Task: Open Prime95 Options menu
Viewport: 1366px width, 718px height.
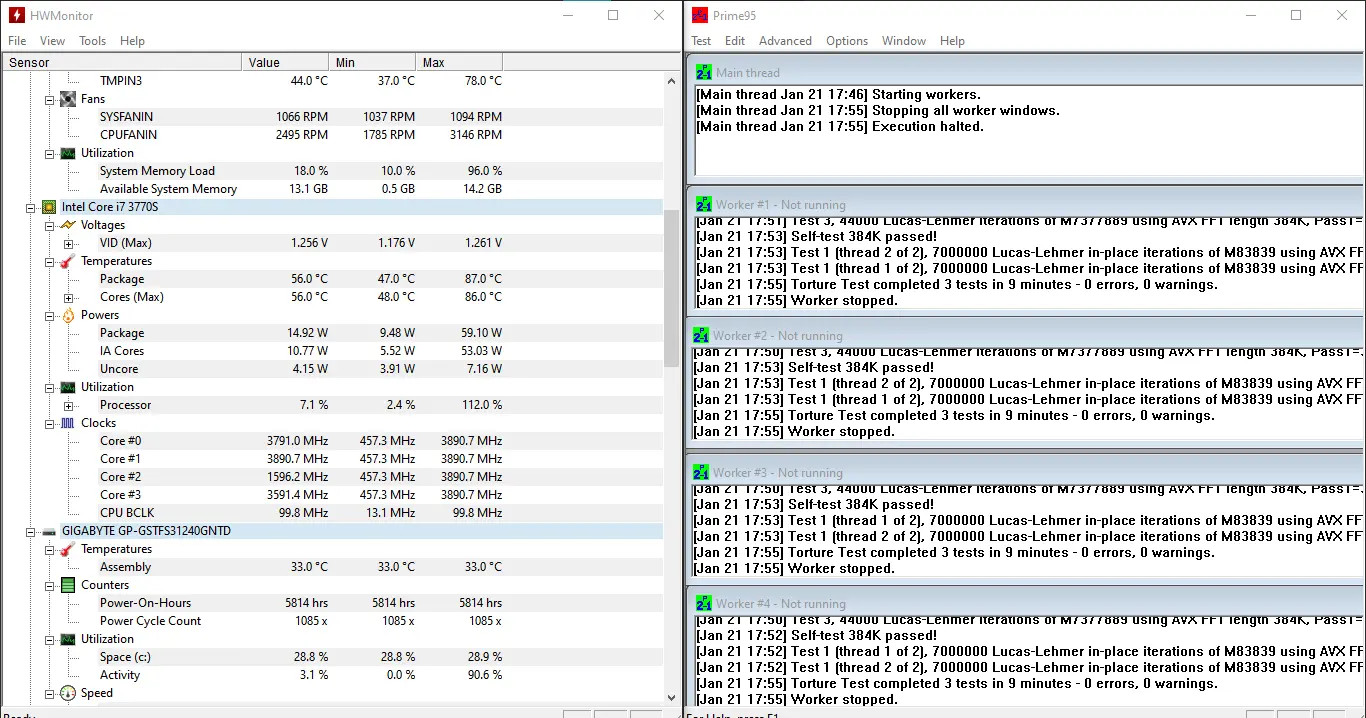Action: (847, 41)
